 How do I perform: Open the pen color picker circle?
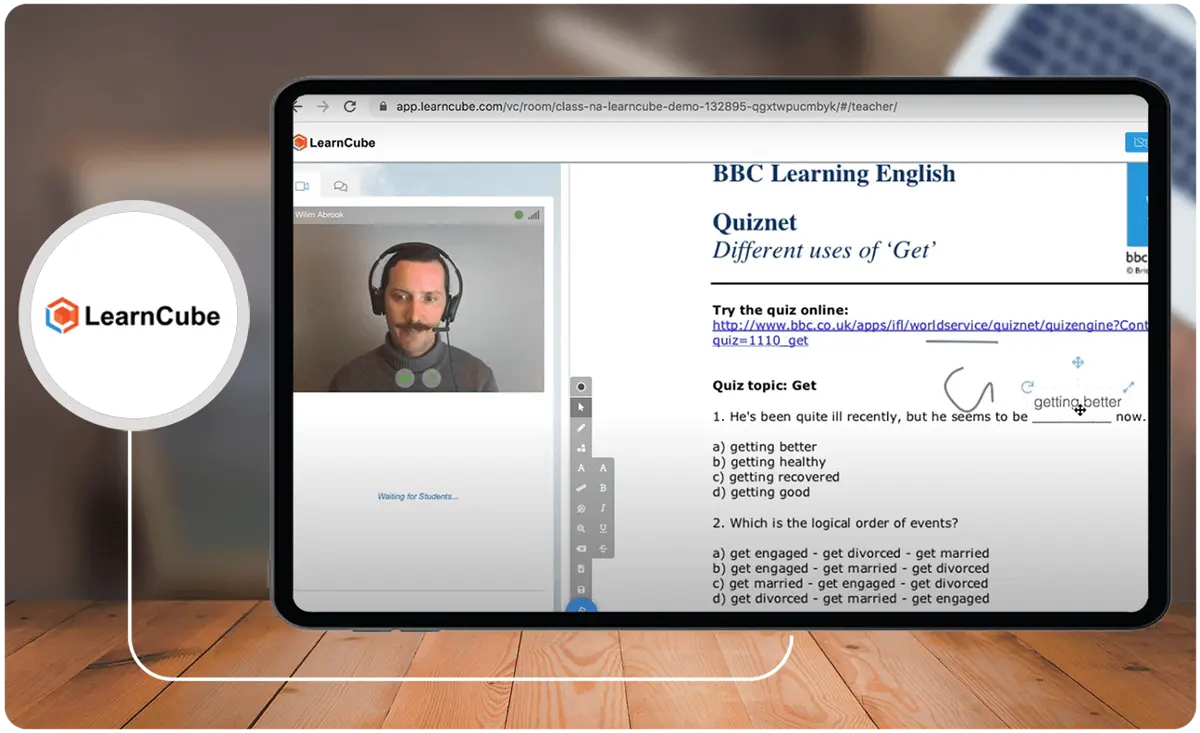[x=581, y=387]
